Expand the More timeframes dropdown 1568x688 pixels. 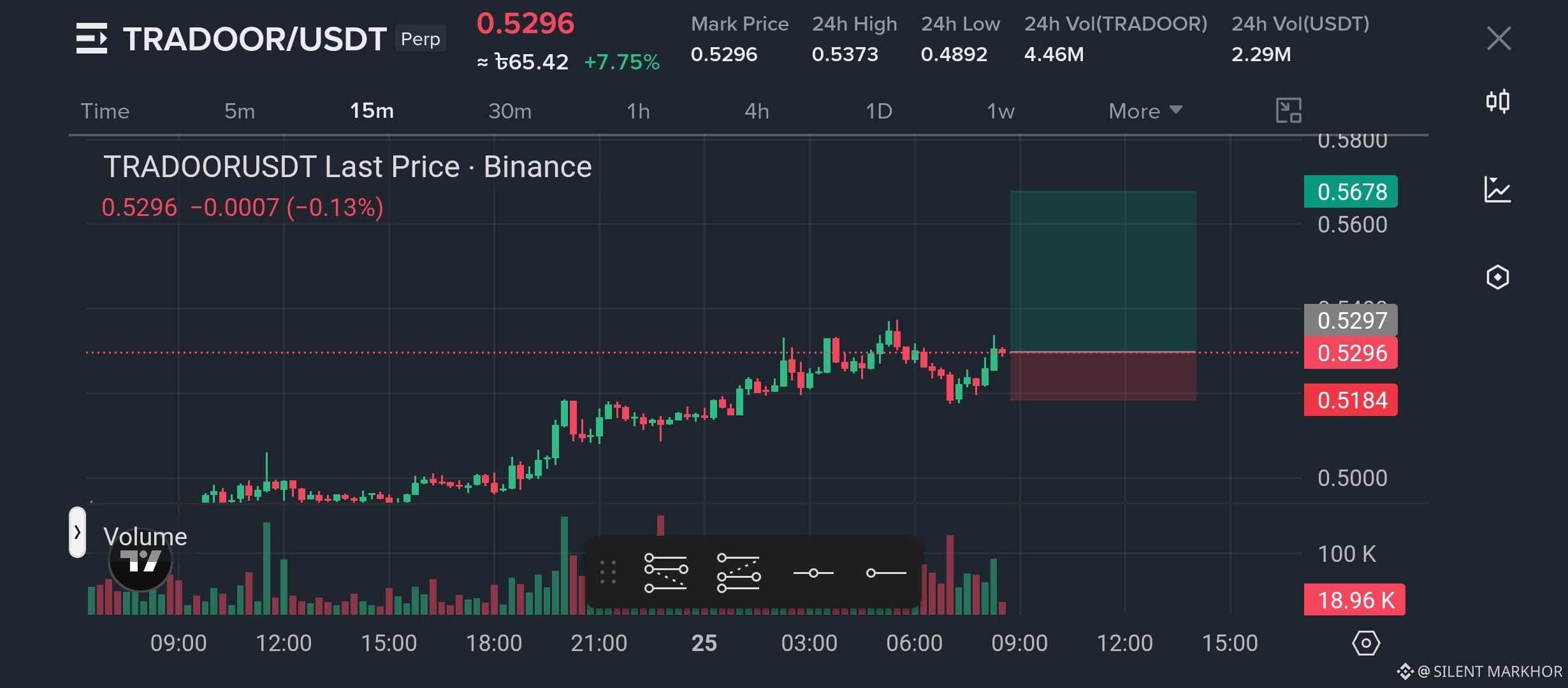[x=1145, y=111]
